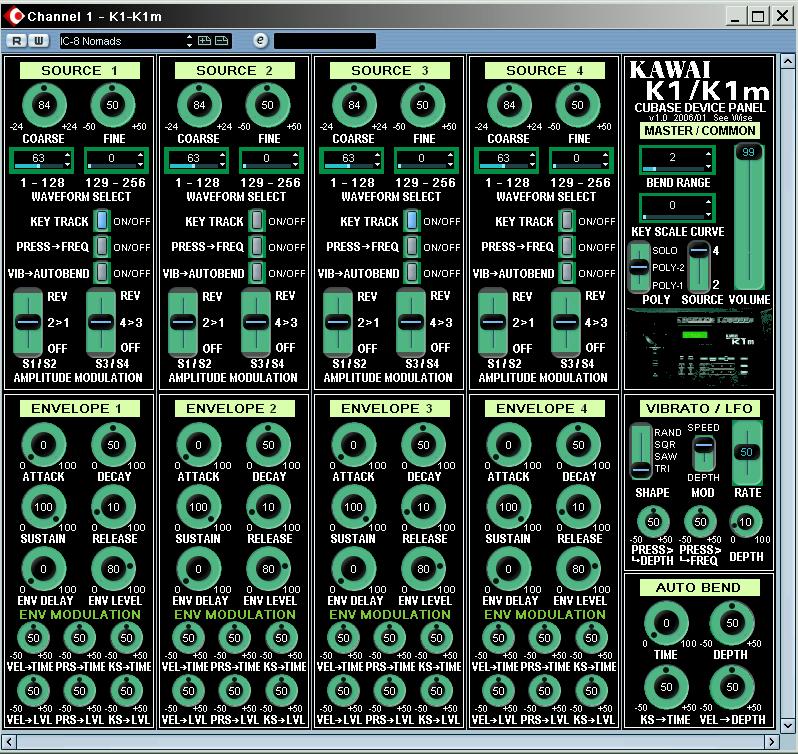Viewport: 798px width, 754px height.
Task: Click Envelope 4 lower KS→LVL knob
Action: coord(591,690)
